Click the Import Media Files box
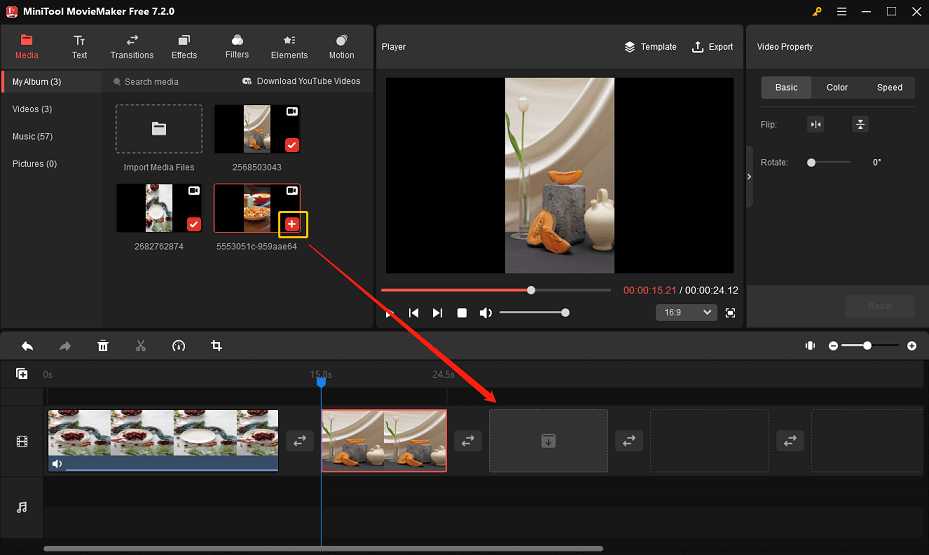This screenshot has height=555, width=929. [159, 129]
